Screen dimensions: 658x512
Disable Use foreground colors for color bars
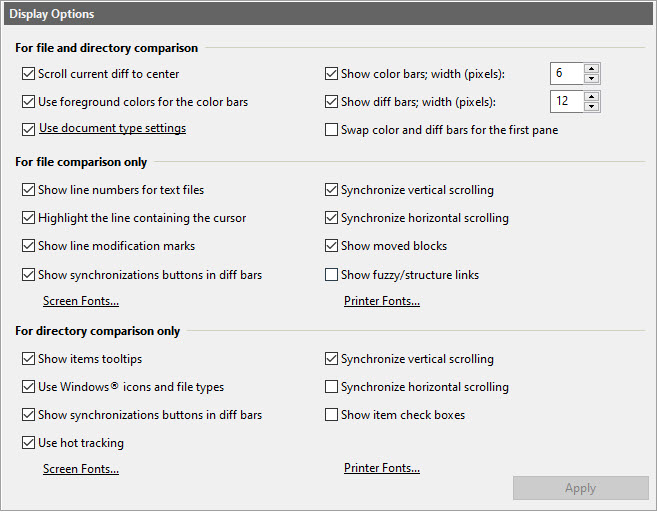point(28,101)
